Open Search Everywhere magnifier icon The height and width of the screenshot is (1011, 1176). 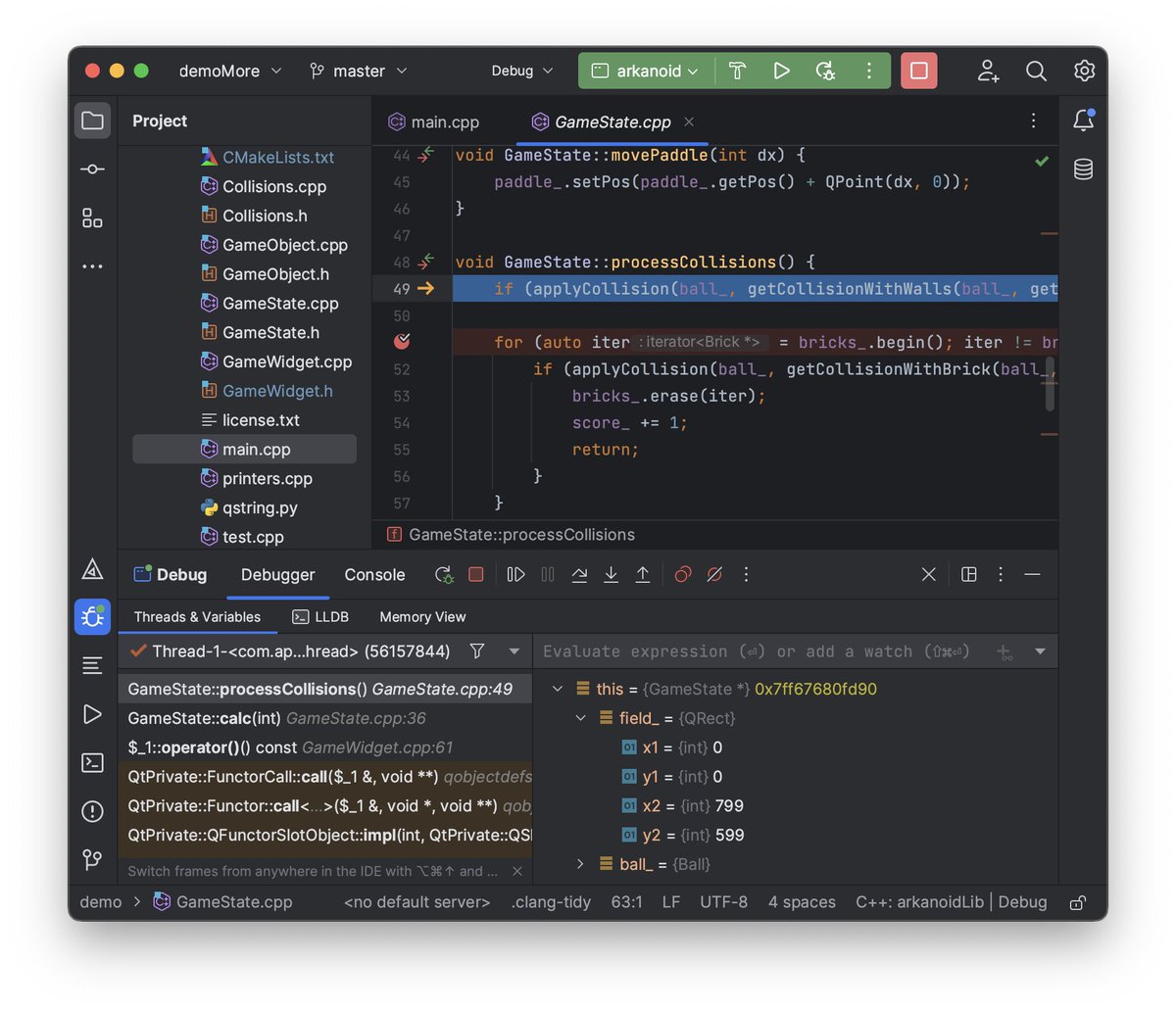1036,71
